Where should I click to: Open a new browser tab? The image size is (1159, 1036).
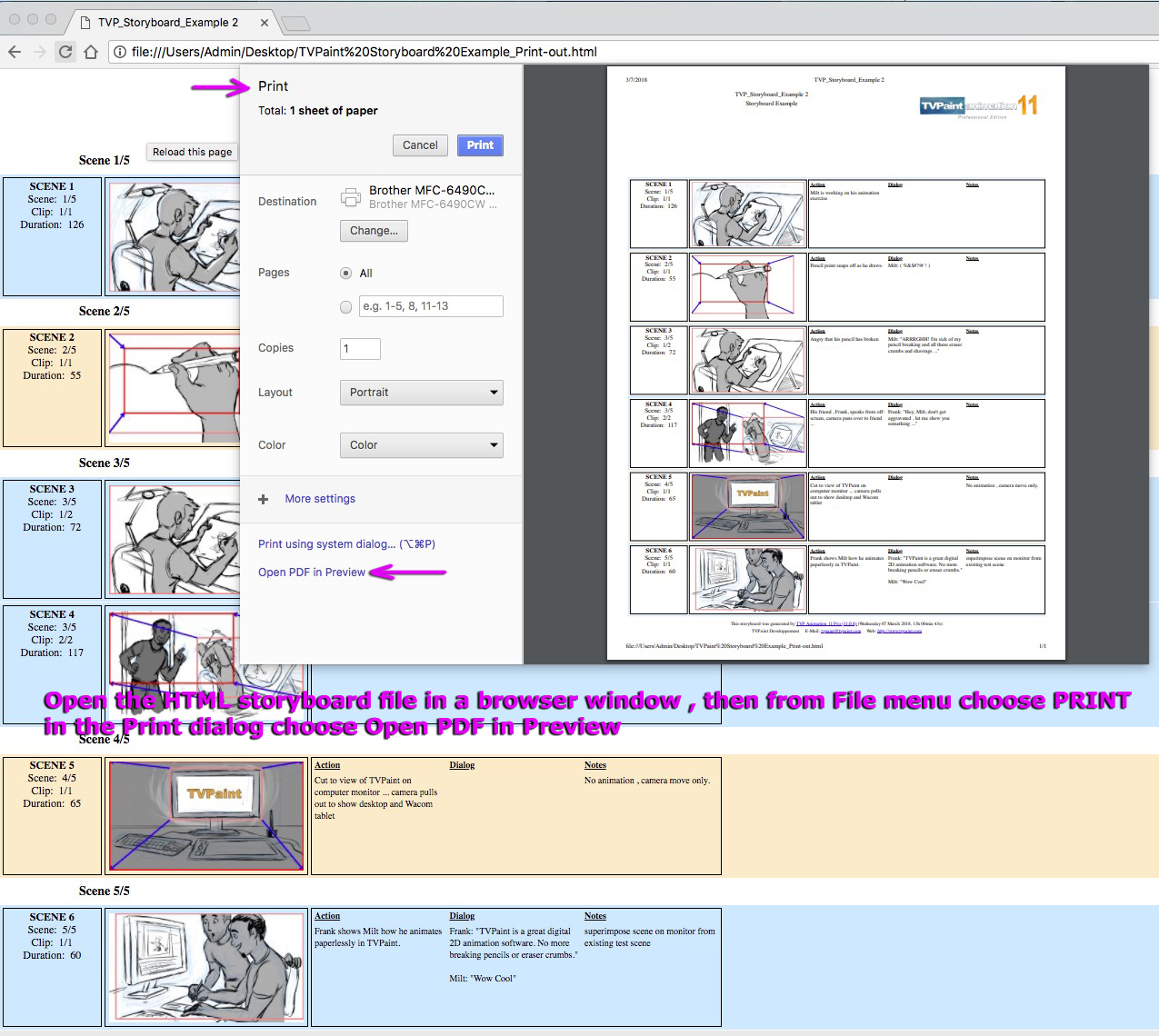[295, 23]
